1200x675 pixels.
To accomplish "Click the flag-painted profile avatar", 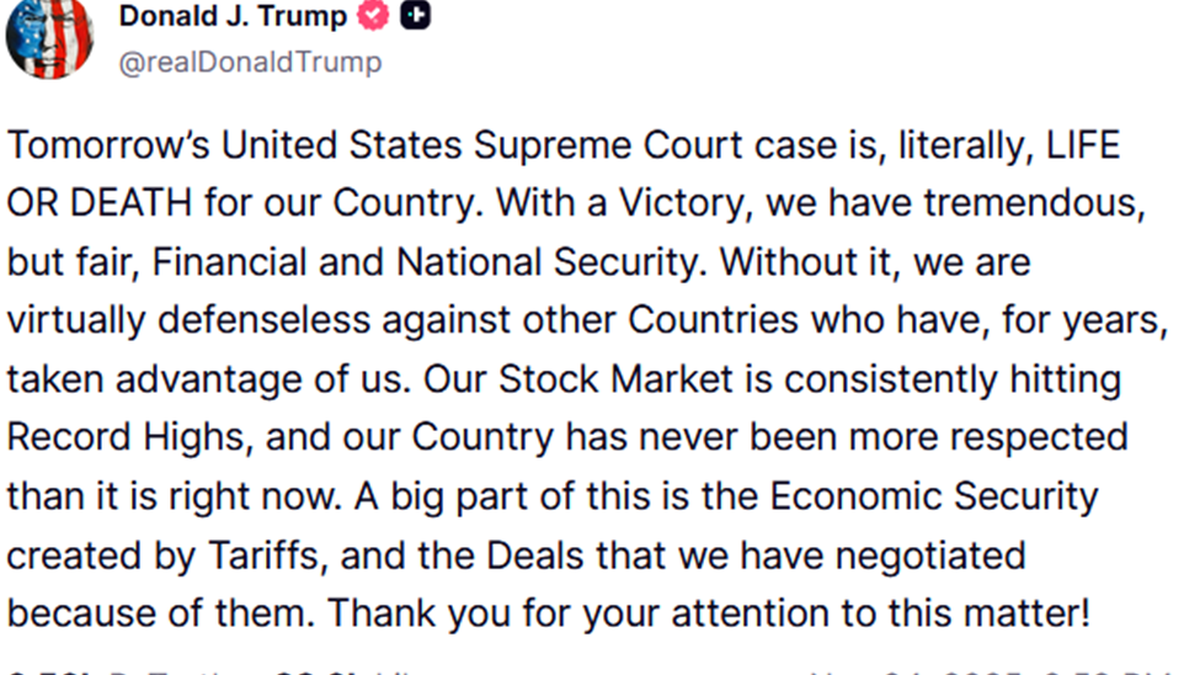I will 49,38.
